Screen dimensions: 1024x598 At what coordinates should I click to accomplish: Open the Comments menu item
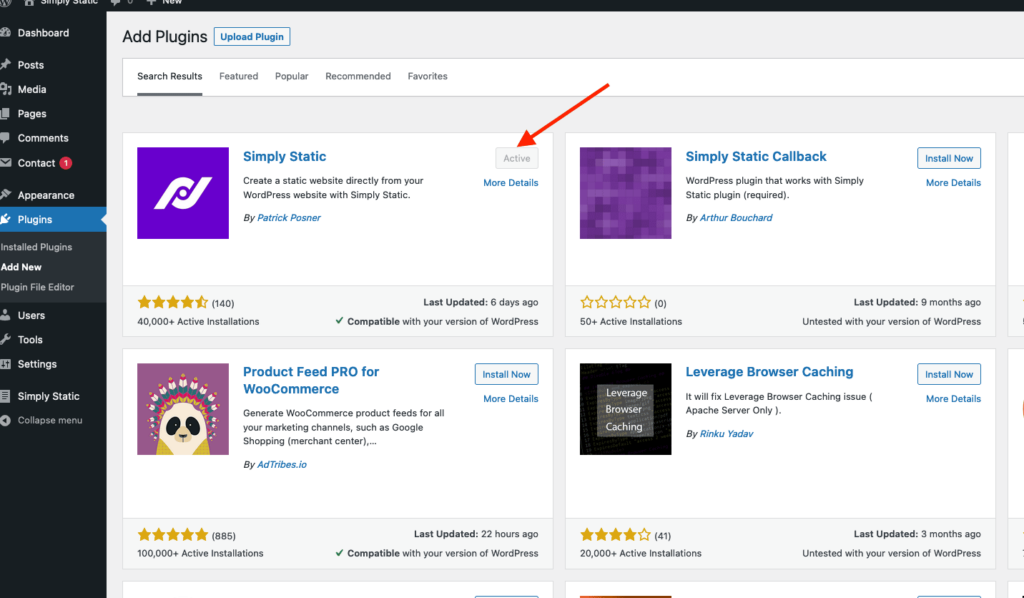click(43, 138)
